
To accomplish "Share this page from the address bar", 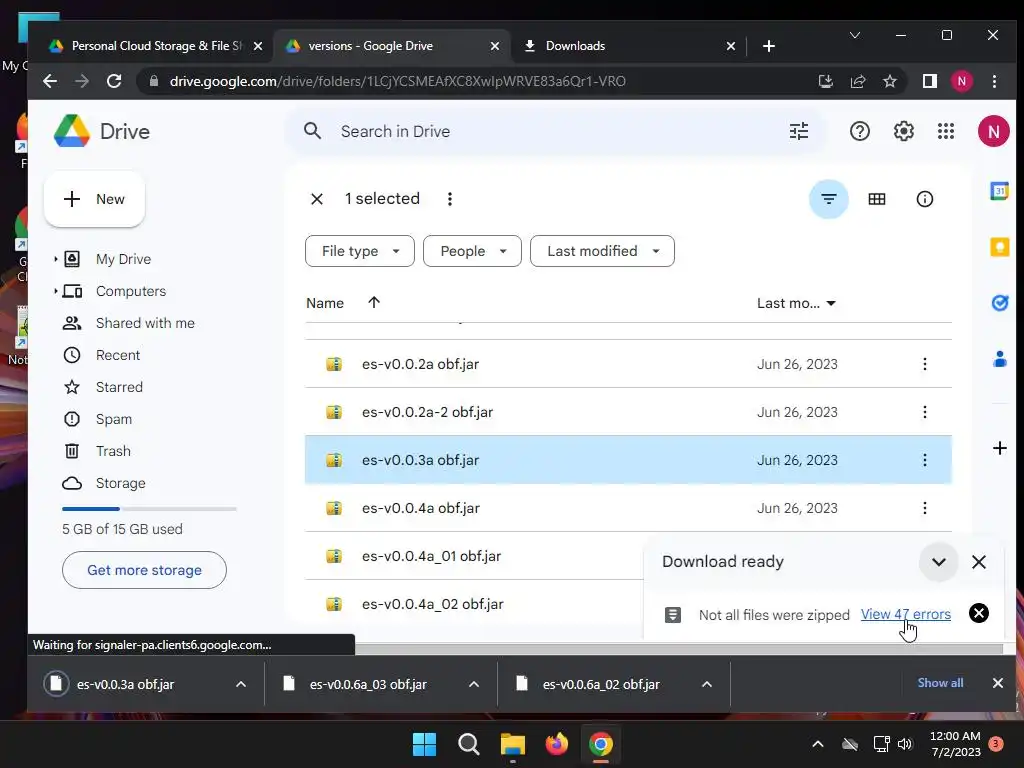I will coord(857,81).
